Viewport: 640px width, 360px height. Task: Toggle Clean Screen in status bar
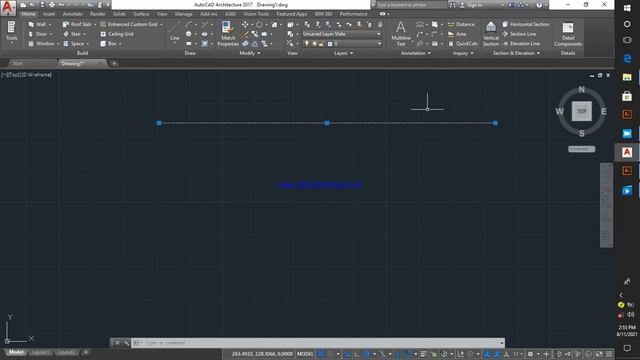click(x=599, y=354)
